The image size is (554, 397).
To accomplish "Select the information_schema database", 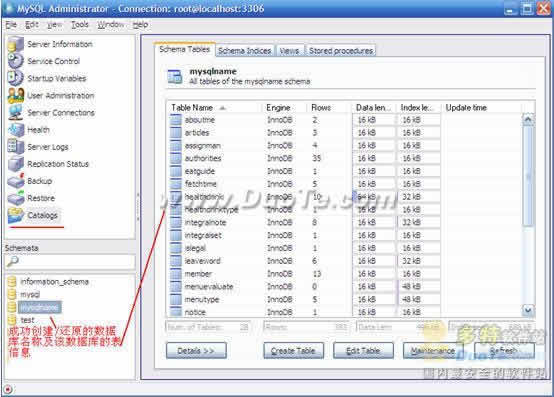I will point(54,282).
